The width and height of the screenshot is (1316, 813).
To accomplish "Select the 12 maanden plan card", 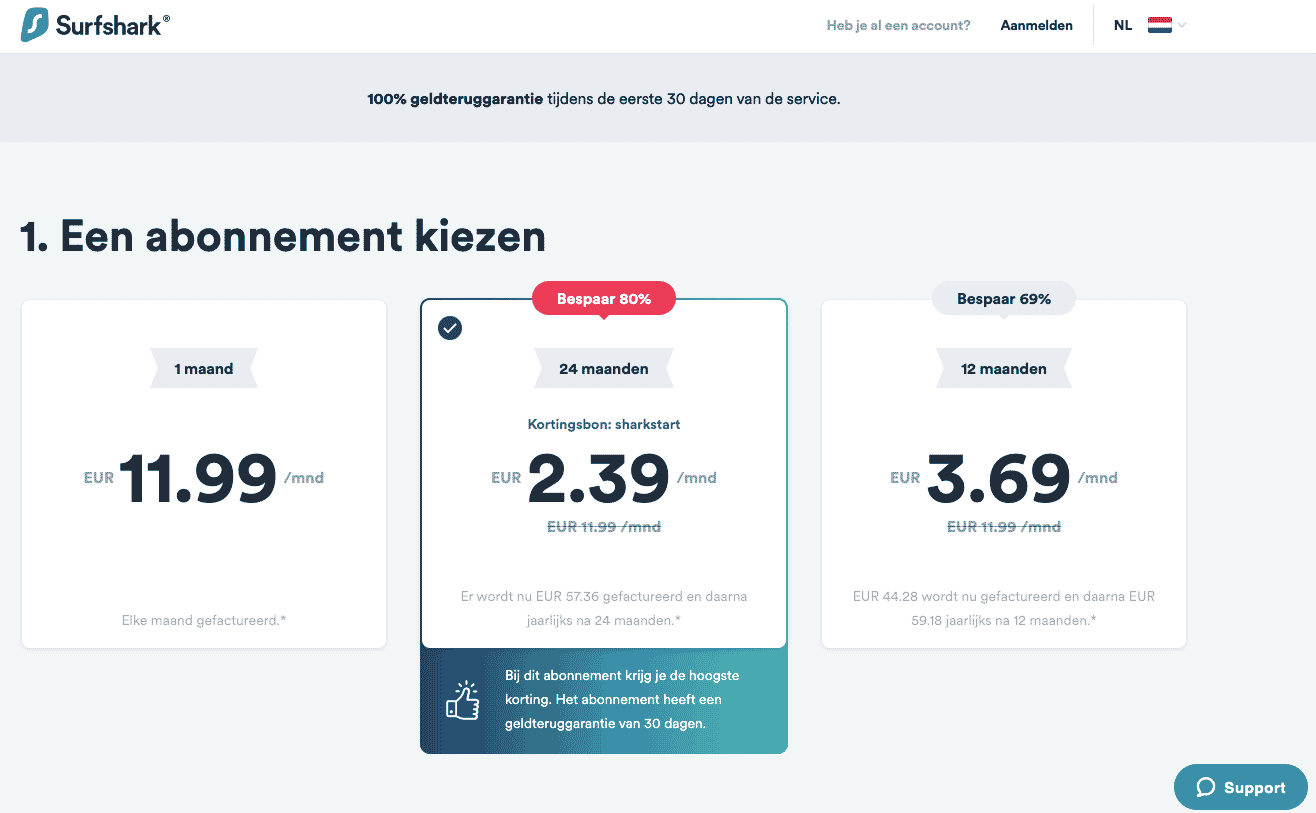I will [1004, 474].
